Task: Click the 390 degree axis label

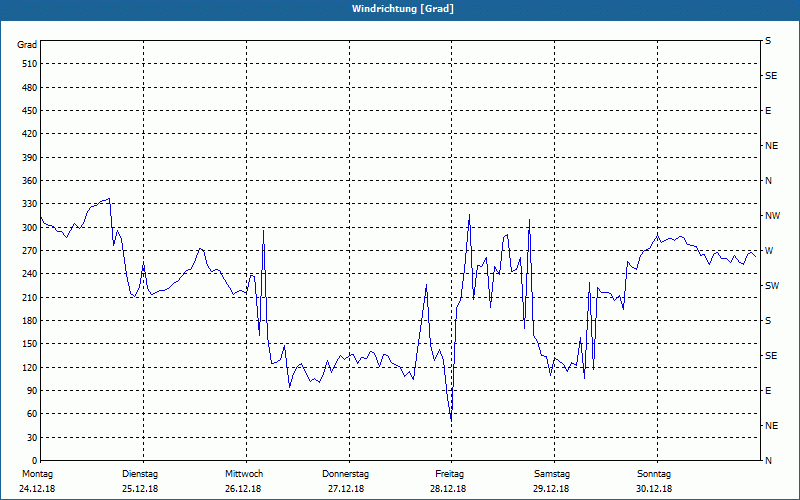Action: click(30, 158)
